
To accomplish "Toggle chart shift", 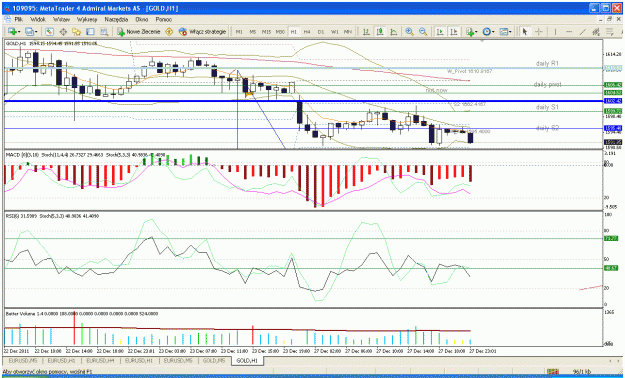I will click(454, 32).
